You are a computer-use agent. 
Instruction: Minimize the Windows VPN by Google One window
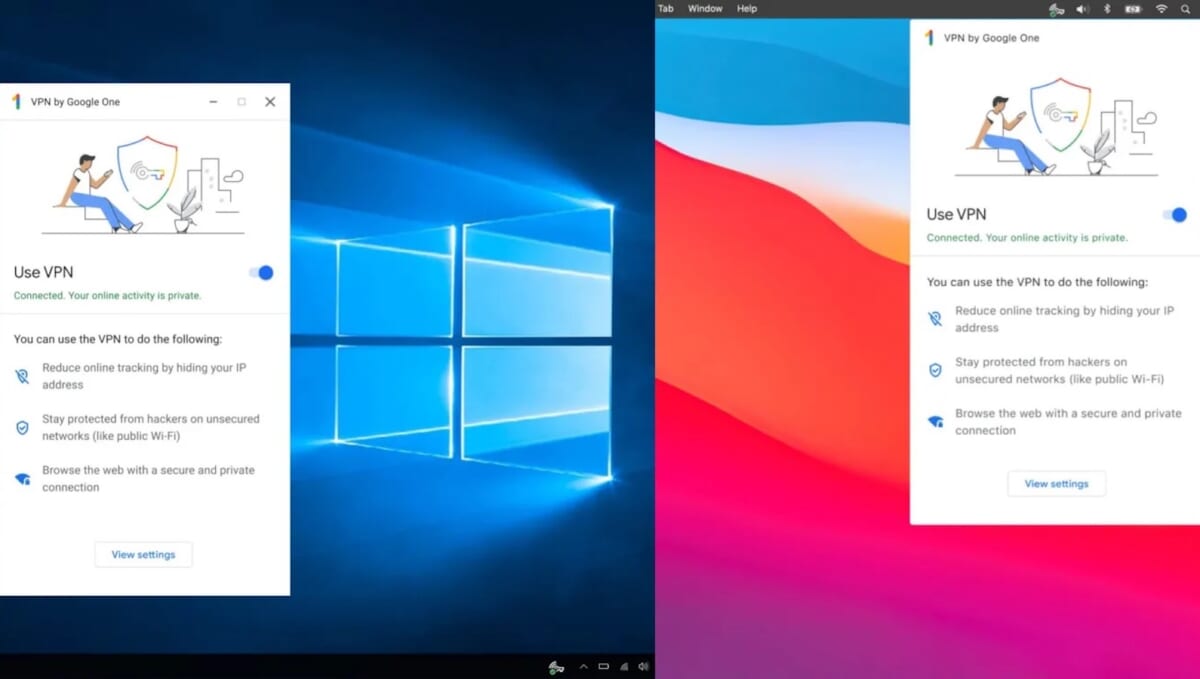tap(213, 102)
